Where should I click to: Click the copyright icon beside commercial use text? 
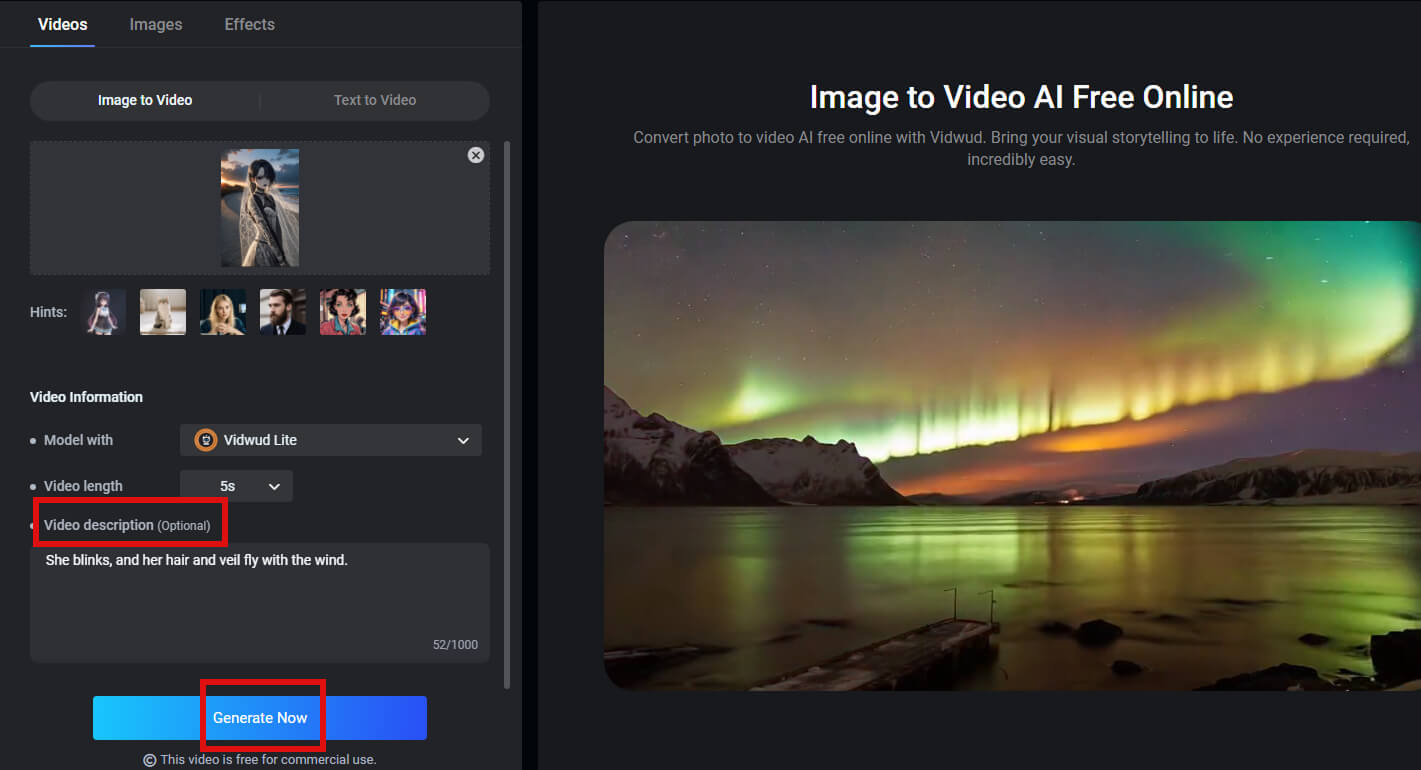(x=150, y=759)
